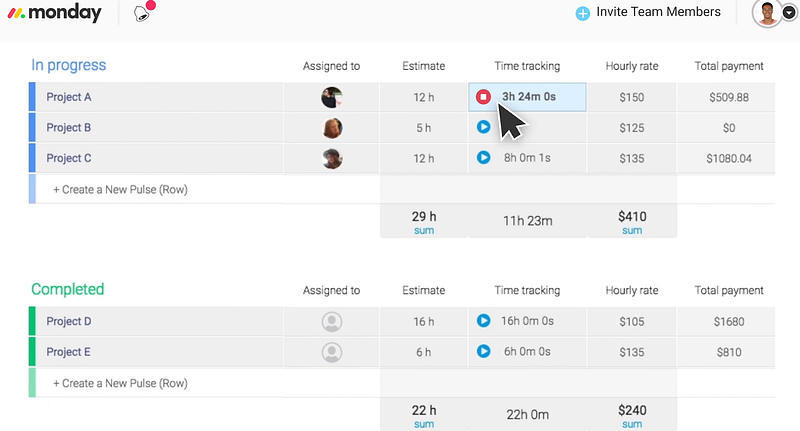The image size is (800, 431).
Task: Create a new pulse in Completed
Action: (x=120, y=383)
